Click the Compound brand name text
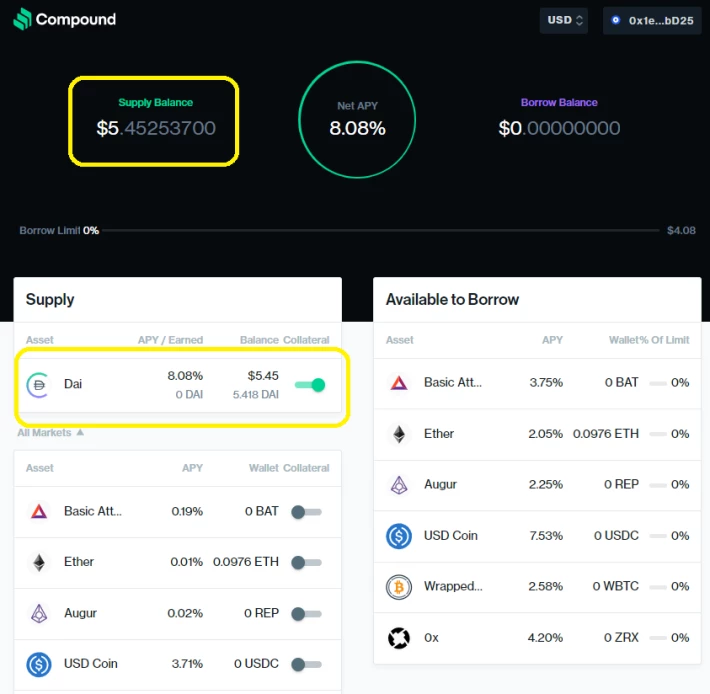710x694 pixels. tap(76, 19)
